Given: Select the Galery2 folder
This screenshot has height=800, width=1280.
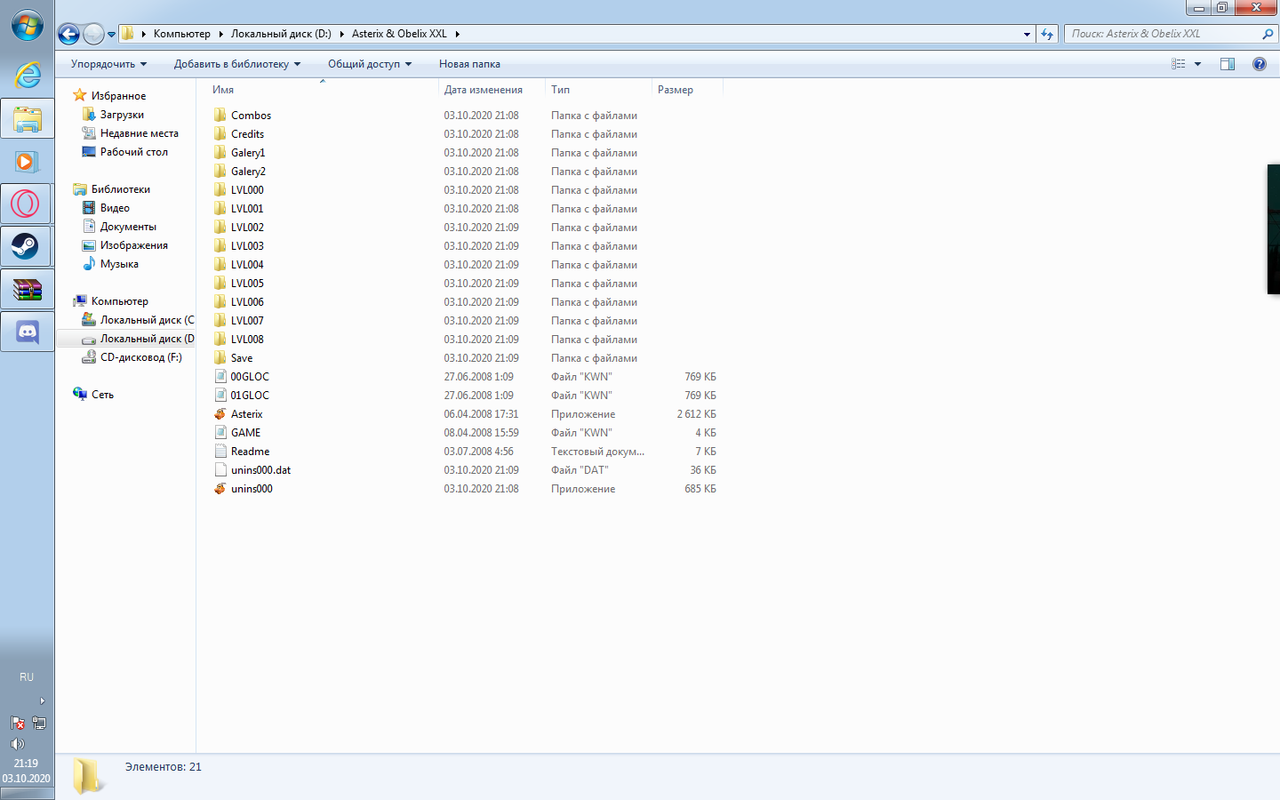Looking at the screenshot, I should tap(248, 171).
